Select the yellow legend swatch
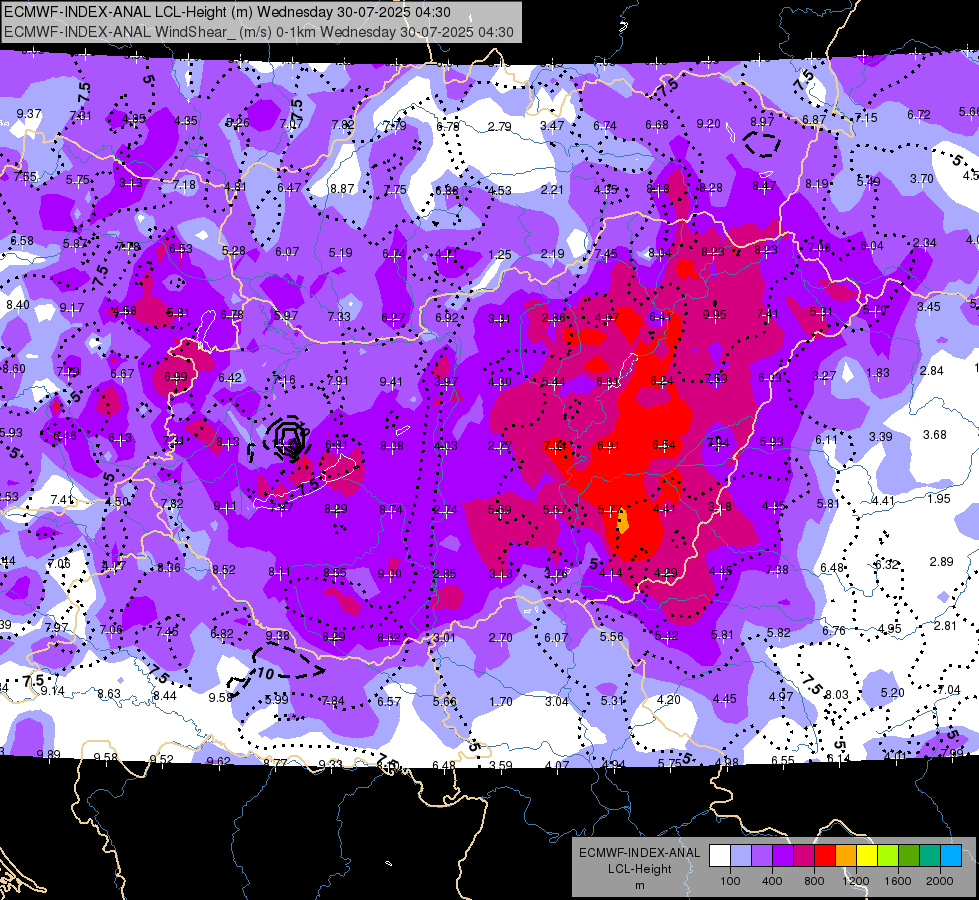Viewport: 979px width, 900px height. [867, 856]
